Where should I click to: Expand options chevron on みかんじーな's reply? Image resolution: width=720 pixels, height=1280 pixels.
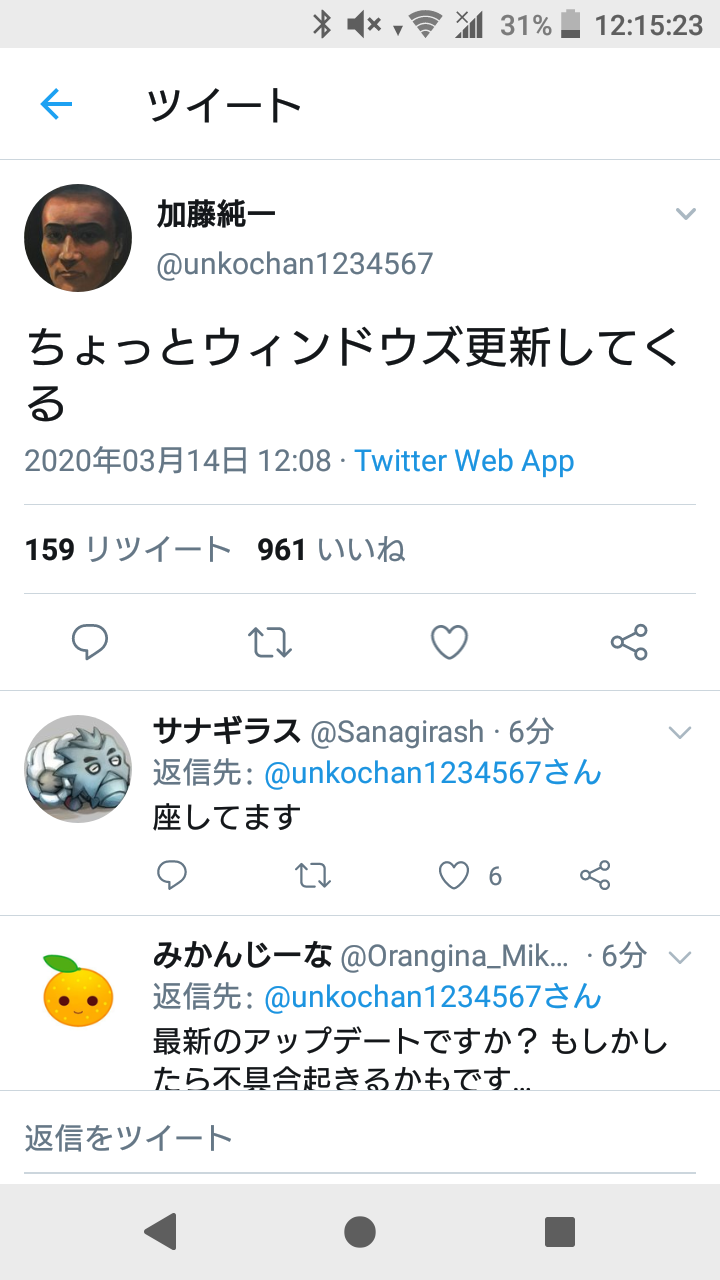(680, 957)
